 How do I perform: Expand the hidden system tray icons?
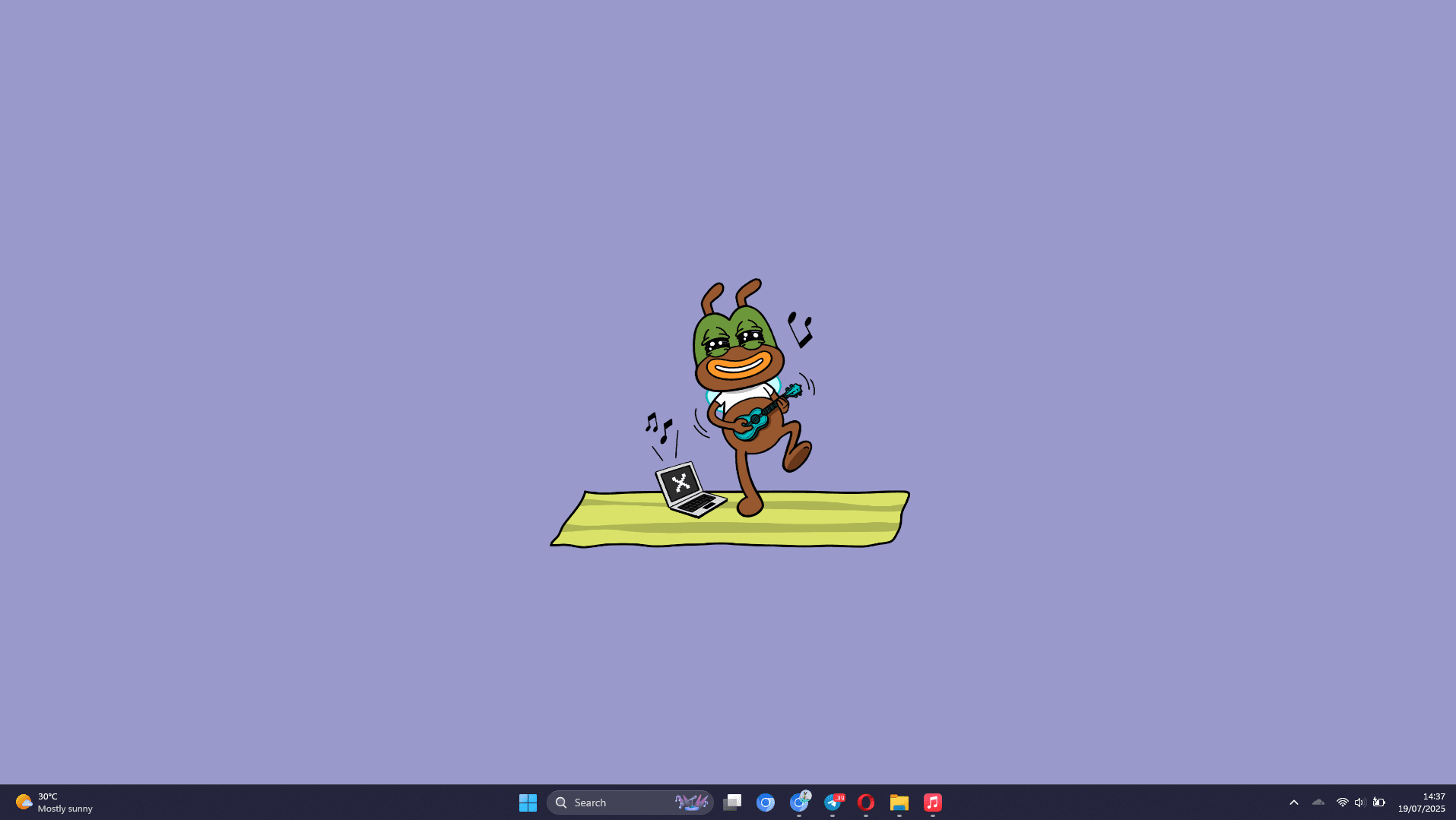tap(1294, 803)
